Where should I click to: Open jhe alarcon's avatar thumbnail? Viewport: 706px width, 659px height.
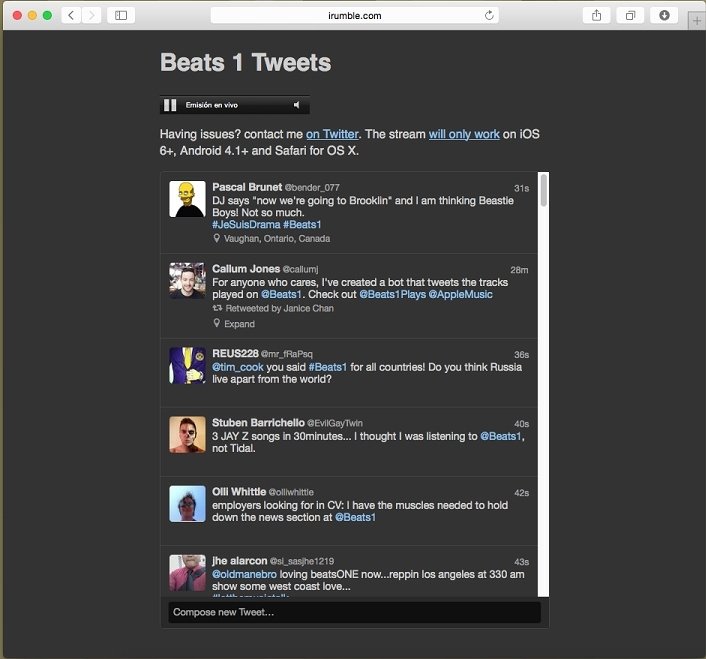pyautogui.click(x=187, y=573)
